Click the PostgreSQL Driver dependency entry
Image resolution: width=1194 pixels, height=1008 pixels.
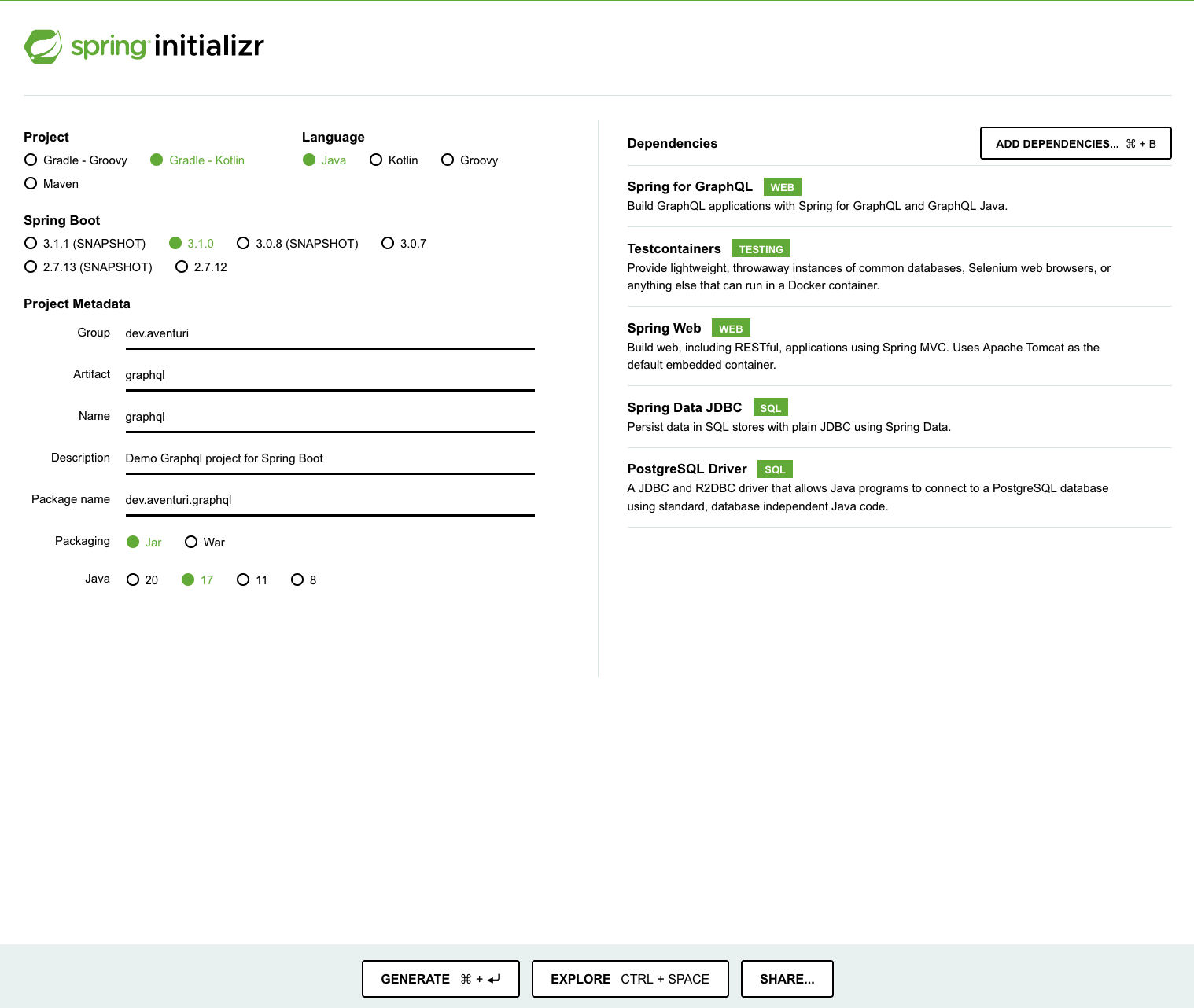point(899,487)
